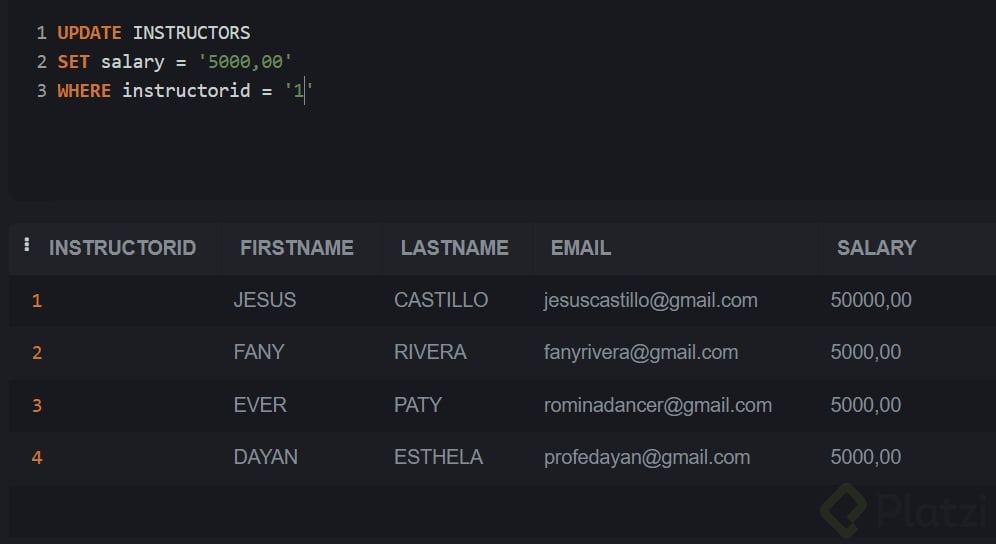Place cursor in '5000,00' salary string
The image size is (996, 544).
245,62
